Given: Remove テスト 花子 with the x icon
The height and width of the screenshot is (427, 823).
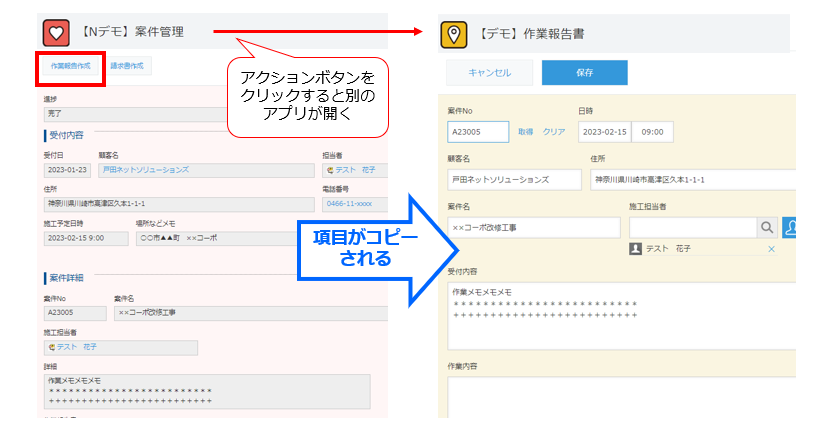Looking at the screenshot, I should tap(771, 249).
